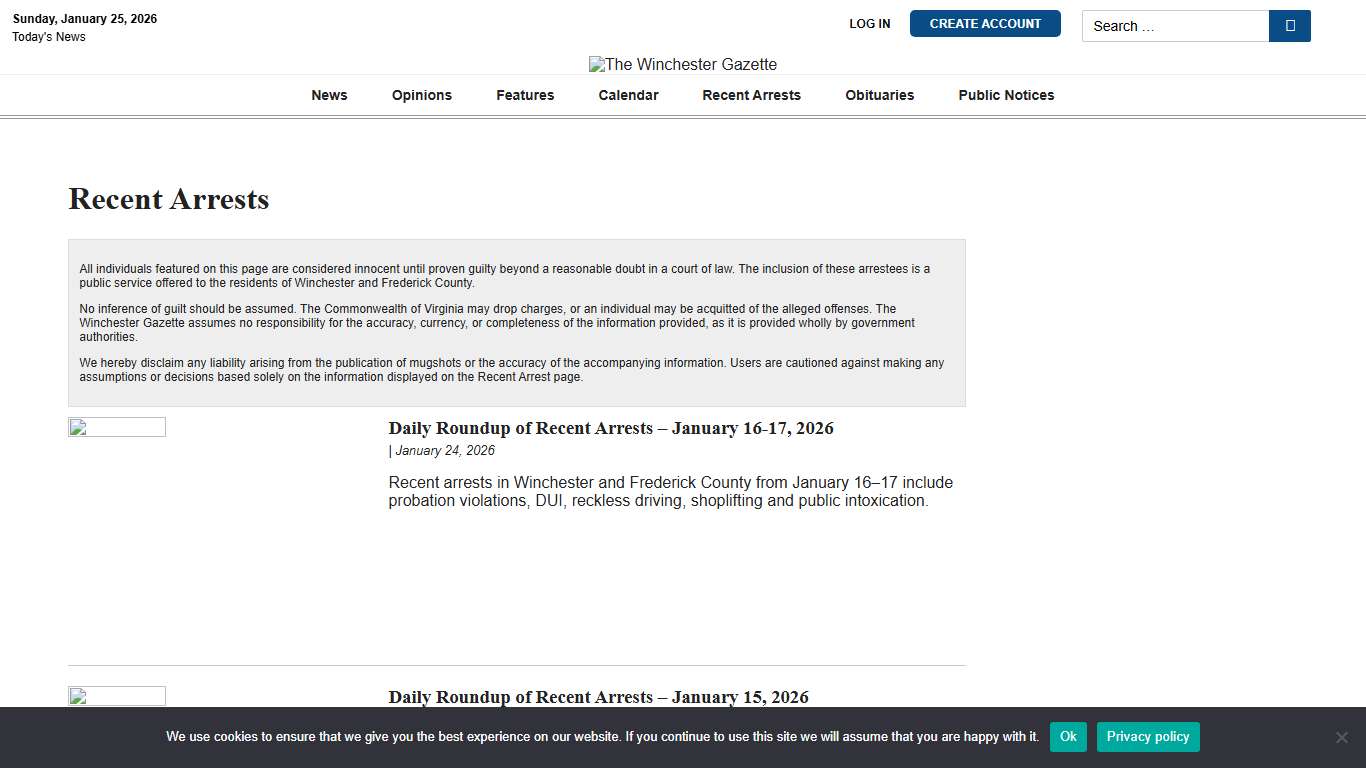Accept cookies with the Ok button
The width and height of the screenshot is (1366, 768).
tap(1068, 737)
